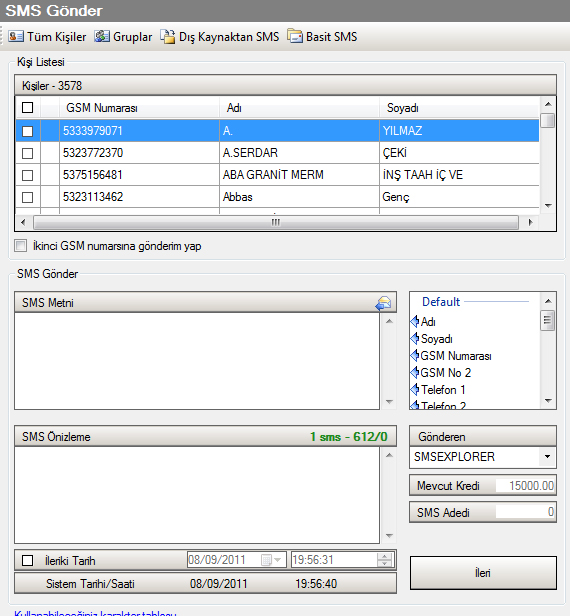Increment the scheduled time spinner

coord(384,556)
